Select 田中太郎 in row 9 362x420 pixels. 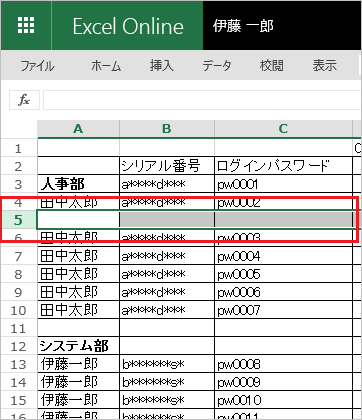78,292
